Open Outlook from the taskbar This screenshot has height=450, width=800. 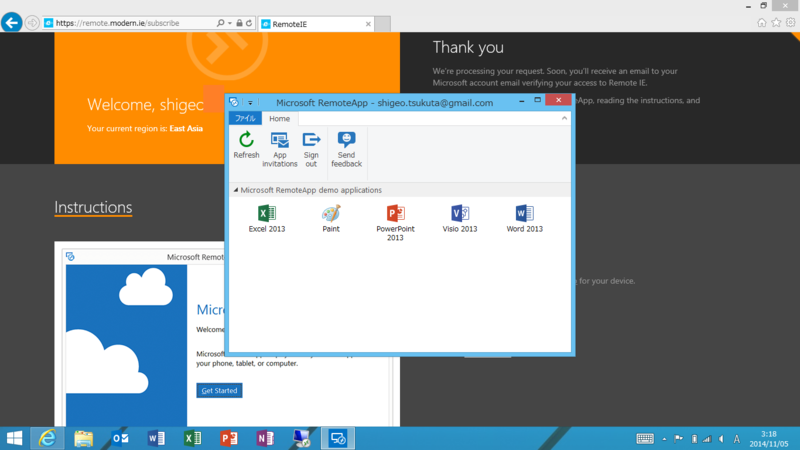(x=120, y=438)
